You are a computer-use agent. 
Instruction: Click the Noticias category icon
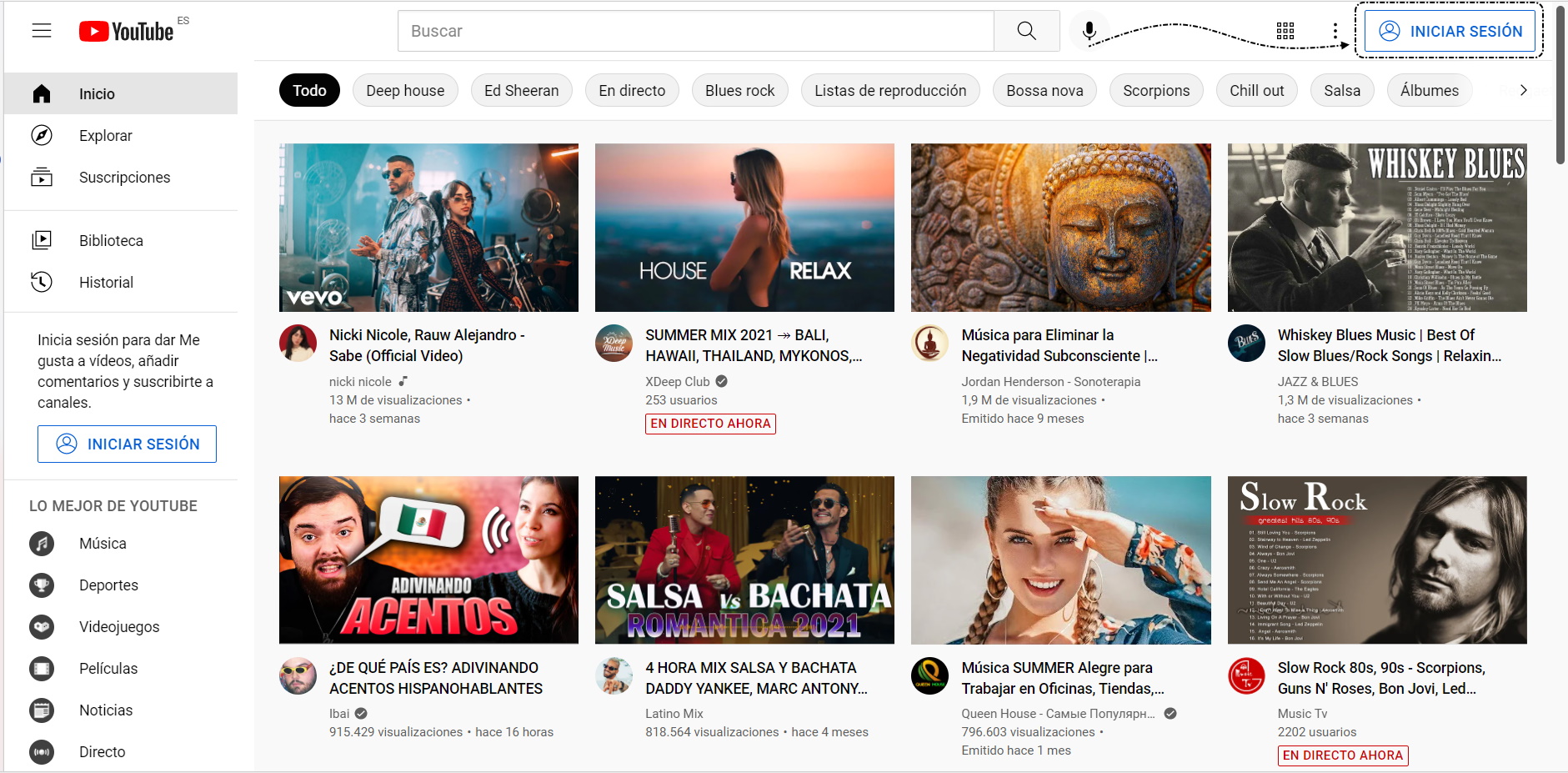tap(42, 710)
